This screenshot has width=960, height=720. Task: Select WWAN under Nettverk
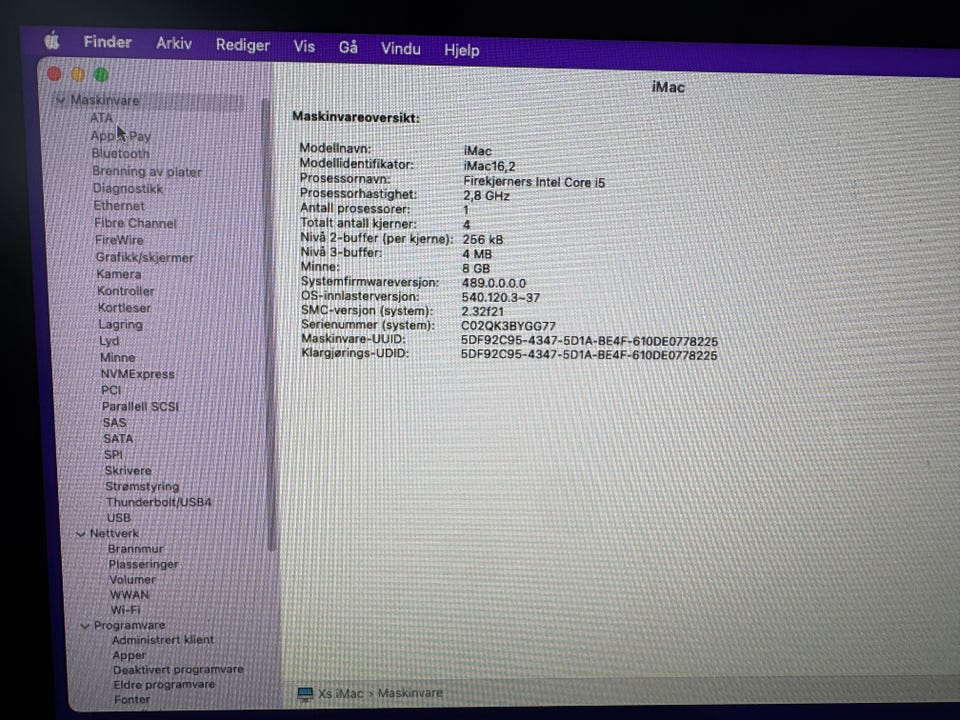pos(129,594)
